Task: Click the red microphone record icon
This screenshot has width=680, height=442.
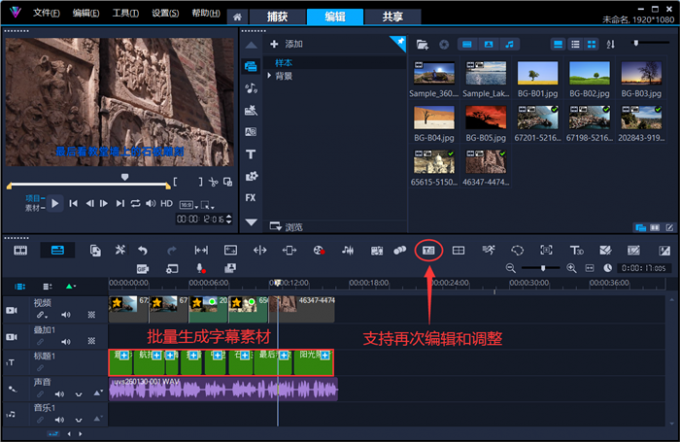Action: 200,269
